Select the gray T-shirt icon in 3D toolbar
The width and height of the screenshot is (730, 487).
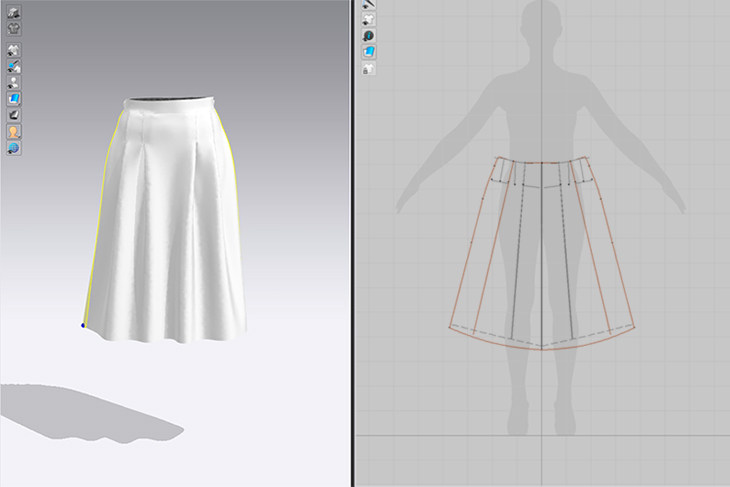pos(14,28)
